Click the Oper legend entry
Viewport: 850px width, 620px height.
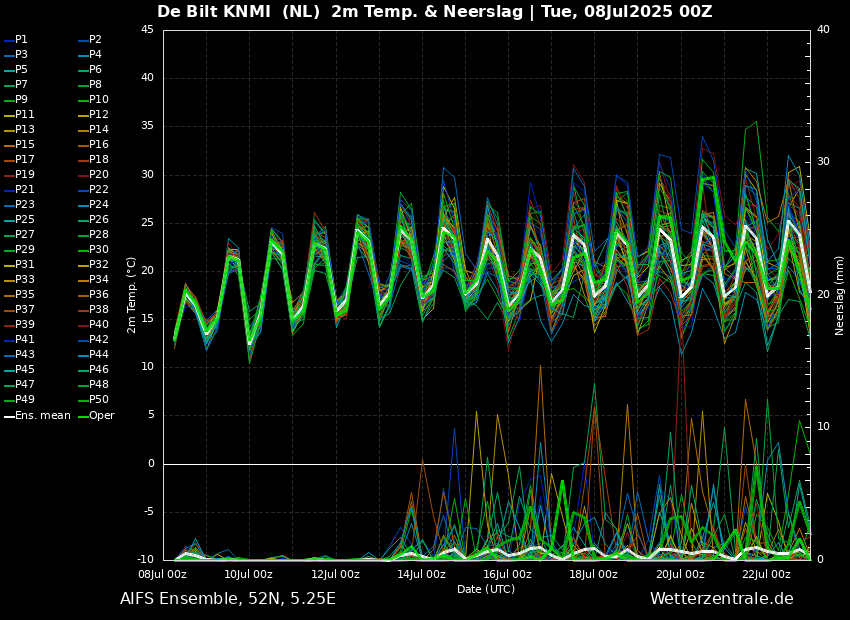[x=101, y=415]
